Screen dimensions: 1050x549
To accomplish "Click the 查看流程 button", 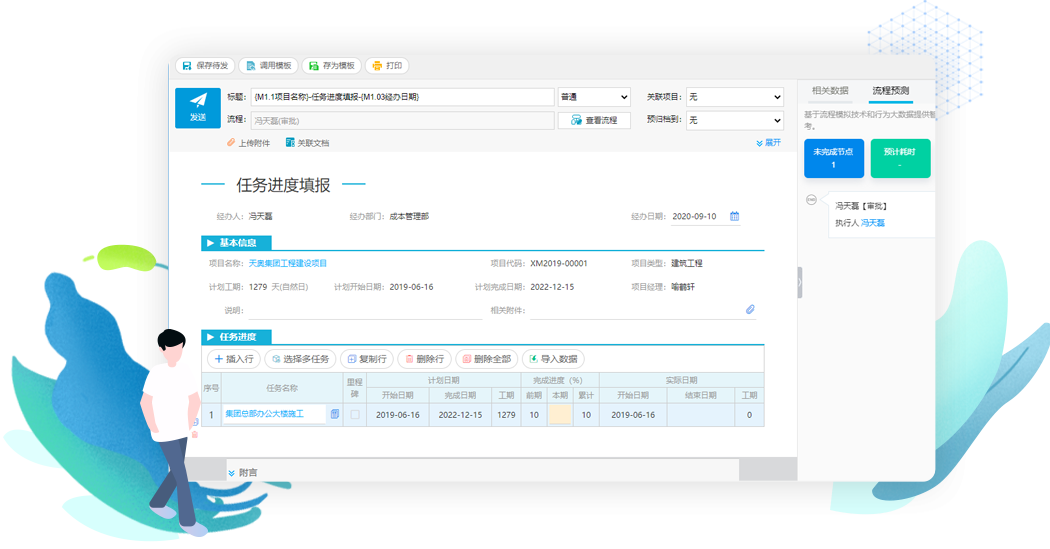I will 594,121.
